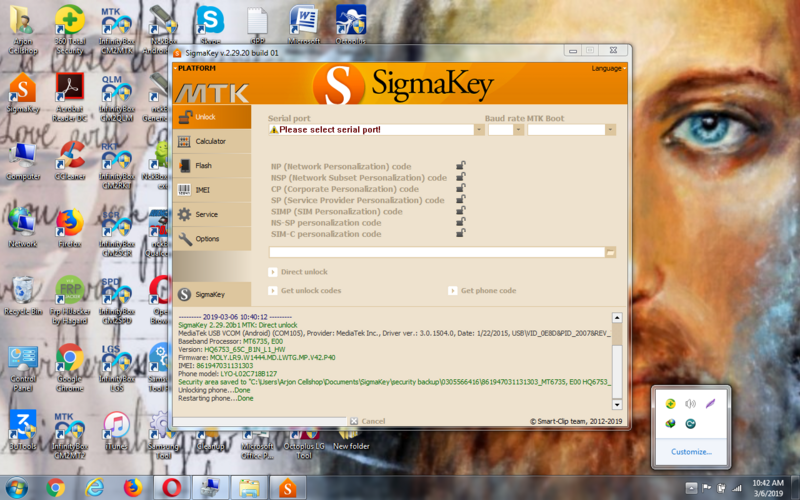Switch to the Calculator tab

click(212, 141)
